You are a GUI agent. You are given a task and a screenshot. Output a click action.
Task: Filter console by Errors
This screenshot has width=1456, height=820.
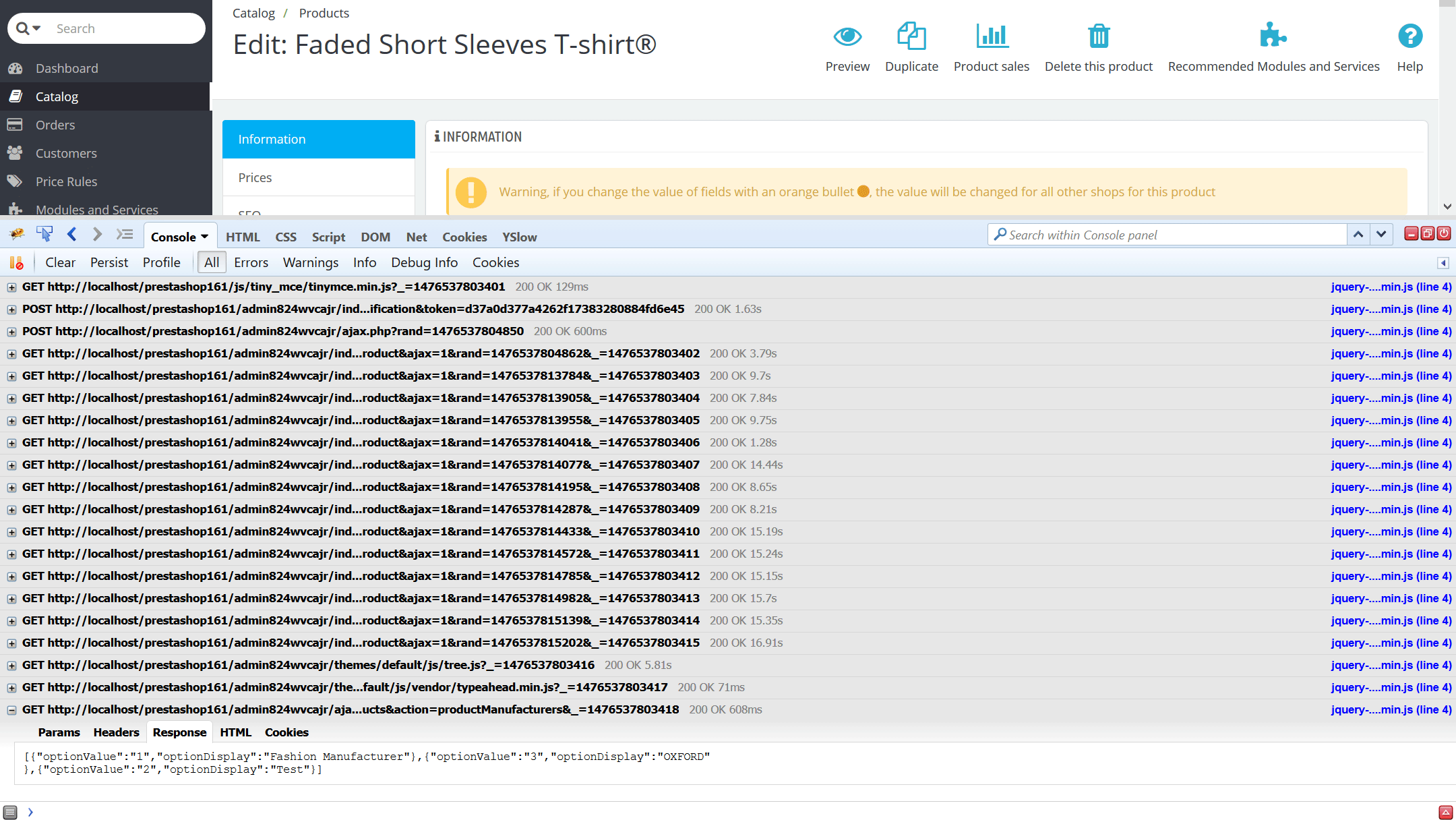(251, 262)
